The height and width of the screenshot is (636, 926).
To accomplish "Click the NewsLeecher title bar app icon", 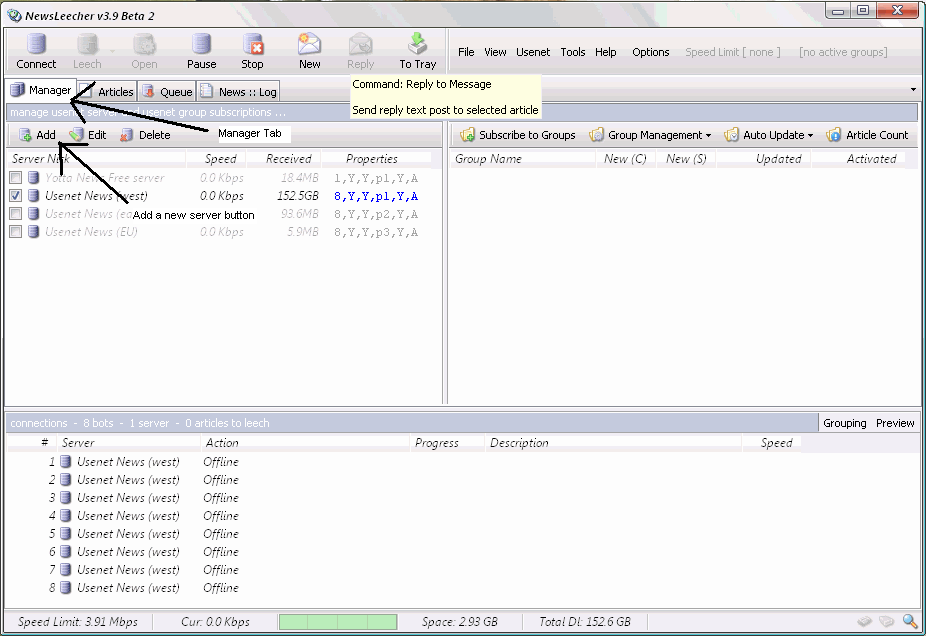I will (14, 15).
